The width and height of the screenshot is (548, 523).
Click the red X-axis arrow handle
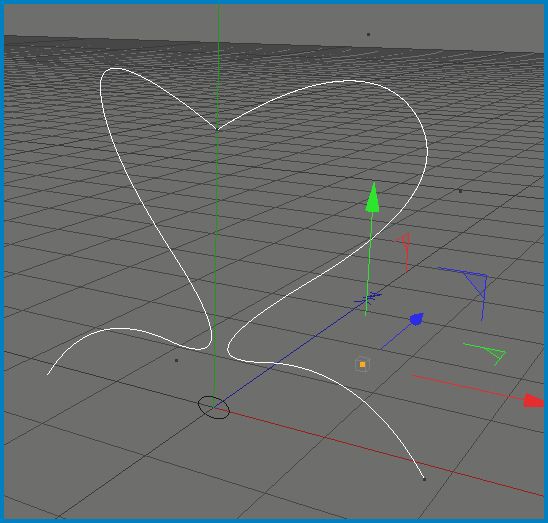(534, 401)
